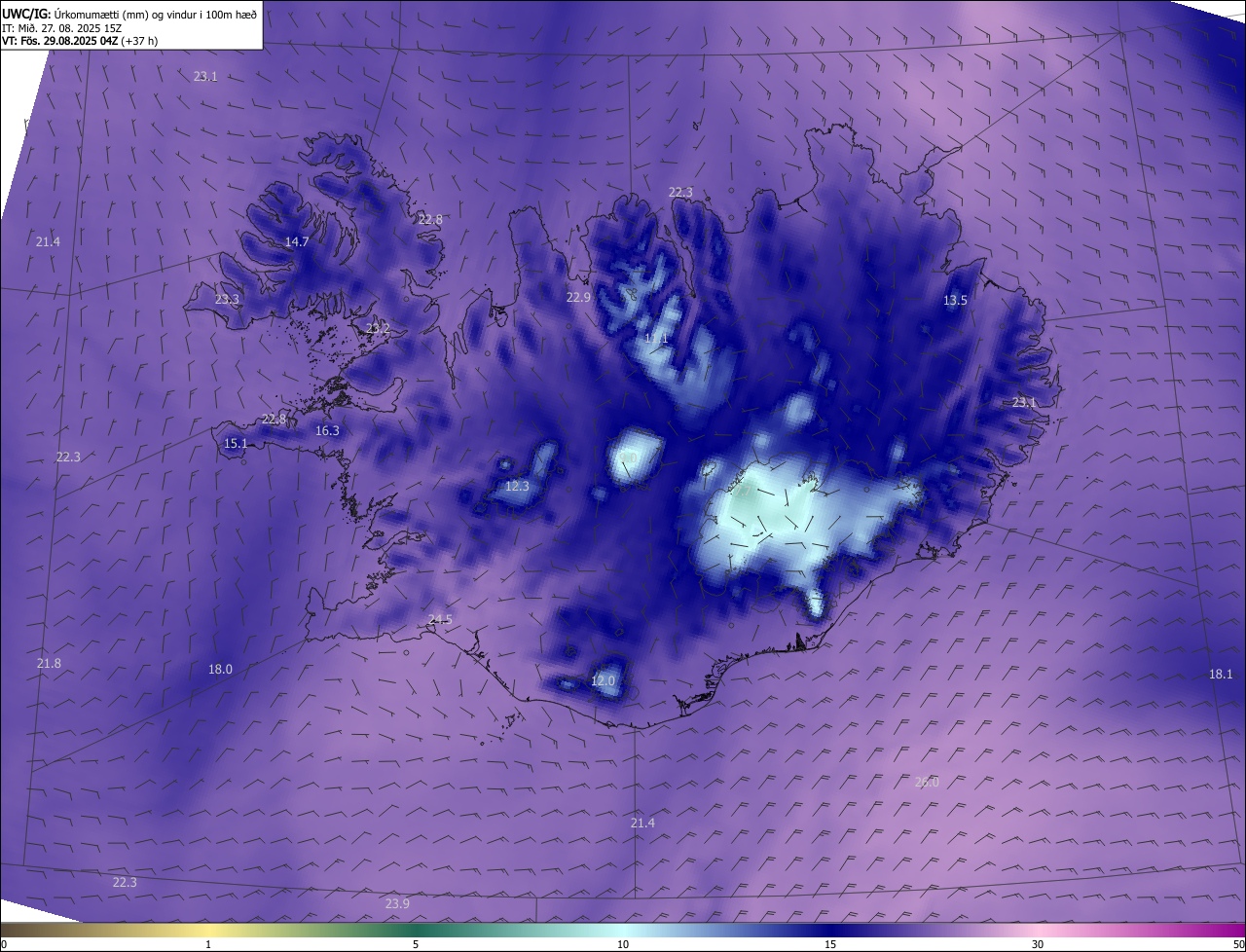Viewport: 1246px width, 952px height.
Task: Click the map value '14.7'
Action: pyautogui.click(x=297, y=241)
